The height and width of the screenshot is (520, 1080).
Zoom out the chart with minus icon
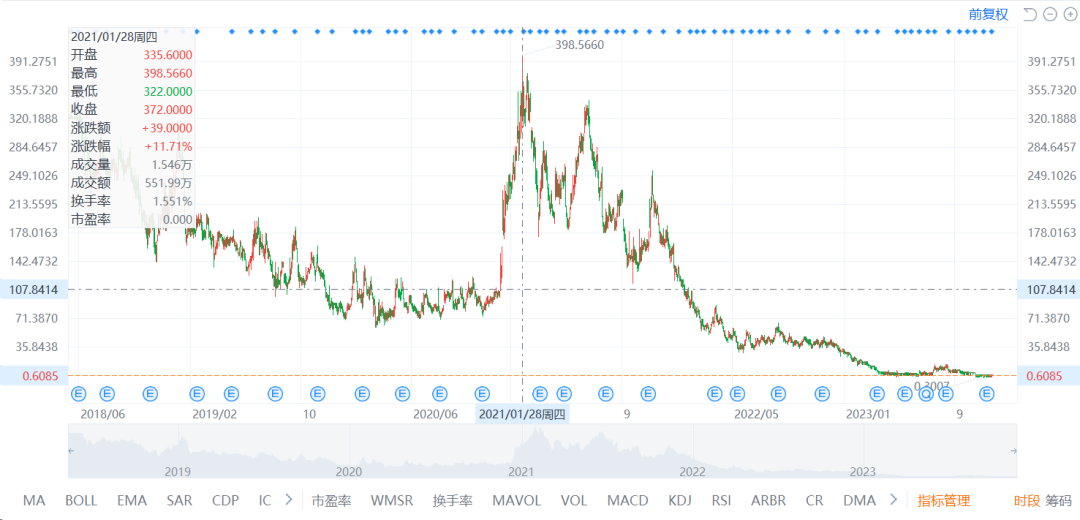(x=1050, y=14)
